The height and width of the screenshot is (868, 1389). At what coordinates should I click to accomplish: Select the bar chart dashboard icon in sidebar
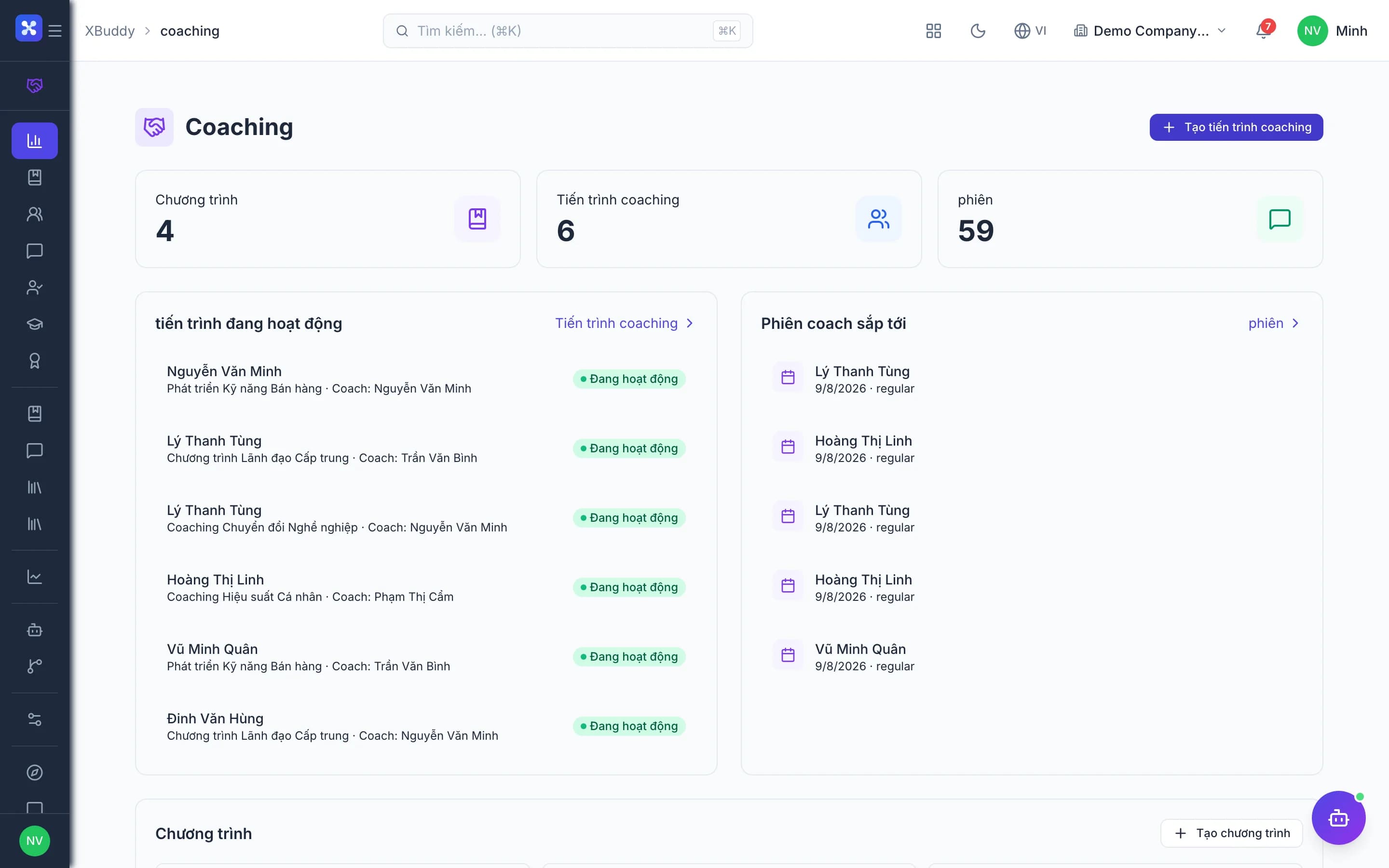click(34, 141)
